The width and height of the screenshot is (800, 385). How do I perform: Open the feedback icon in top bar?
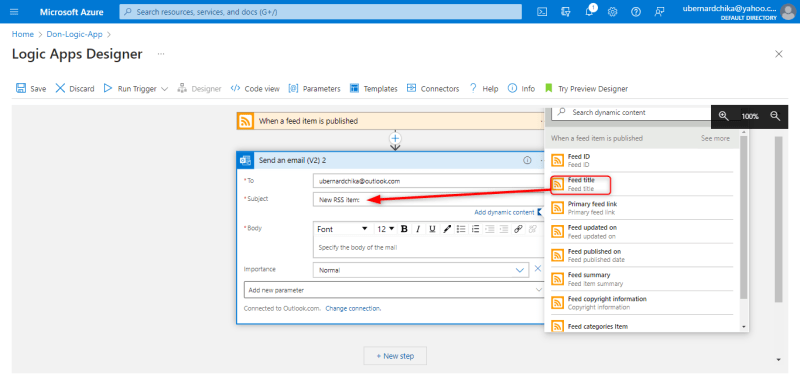tap(660, 12)
